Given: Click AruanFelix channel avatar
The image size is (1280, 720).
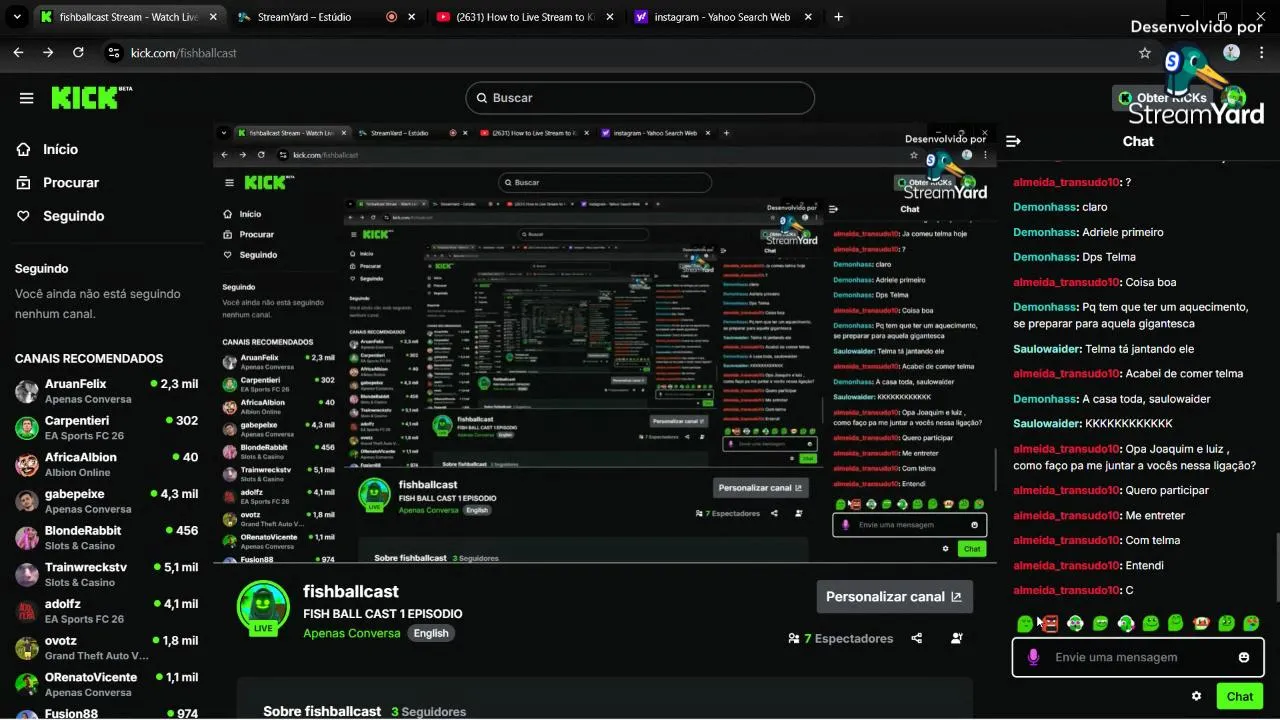Looking at the screenshot, I should (x=27, y=391).
